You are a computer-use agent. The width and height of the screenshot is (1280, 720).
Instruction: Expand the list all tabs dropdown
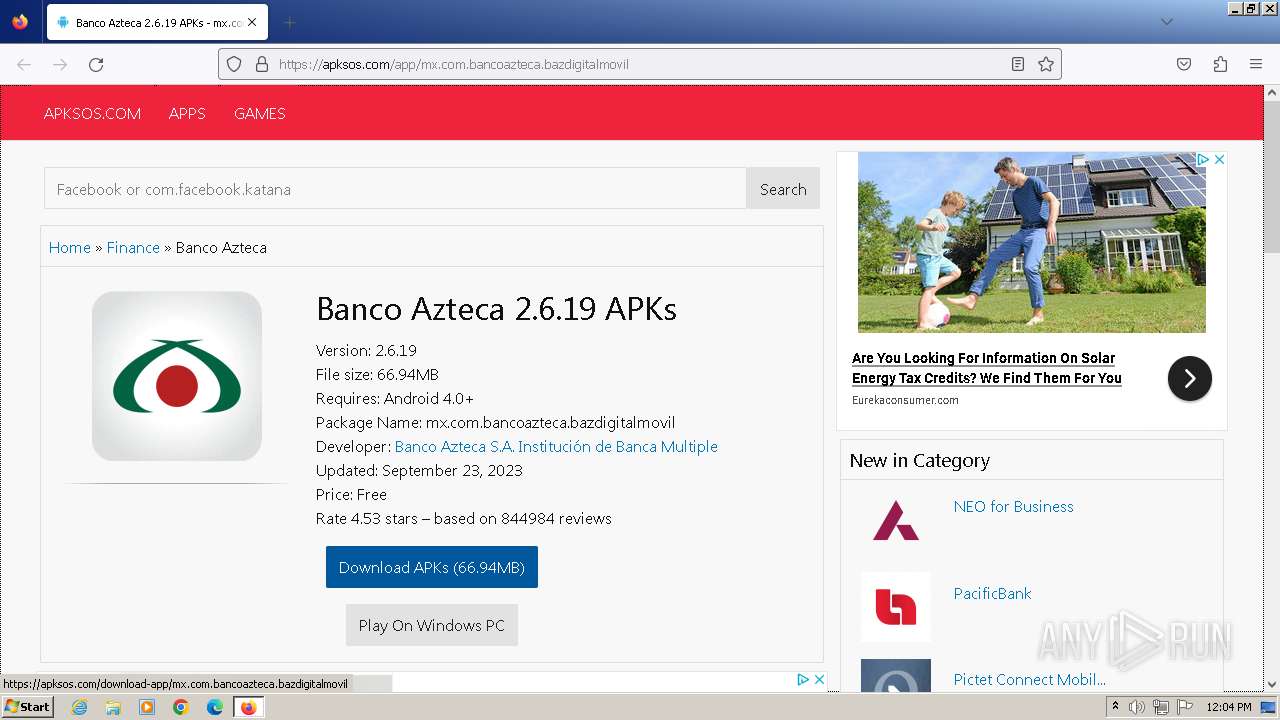tap(1166, 22)
